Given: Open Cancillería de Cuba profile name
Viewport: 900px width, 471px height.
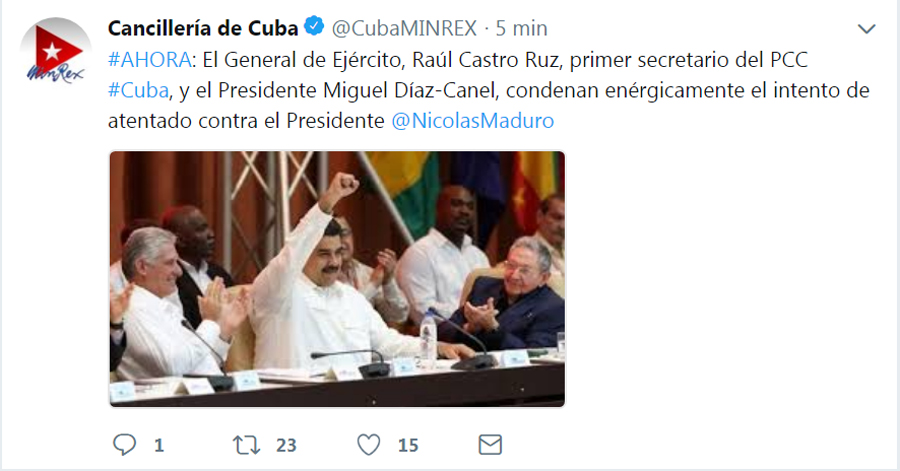Looking at the screenshot, I should 203,28.
